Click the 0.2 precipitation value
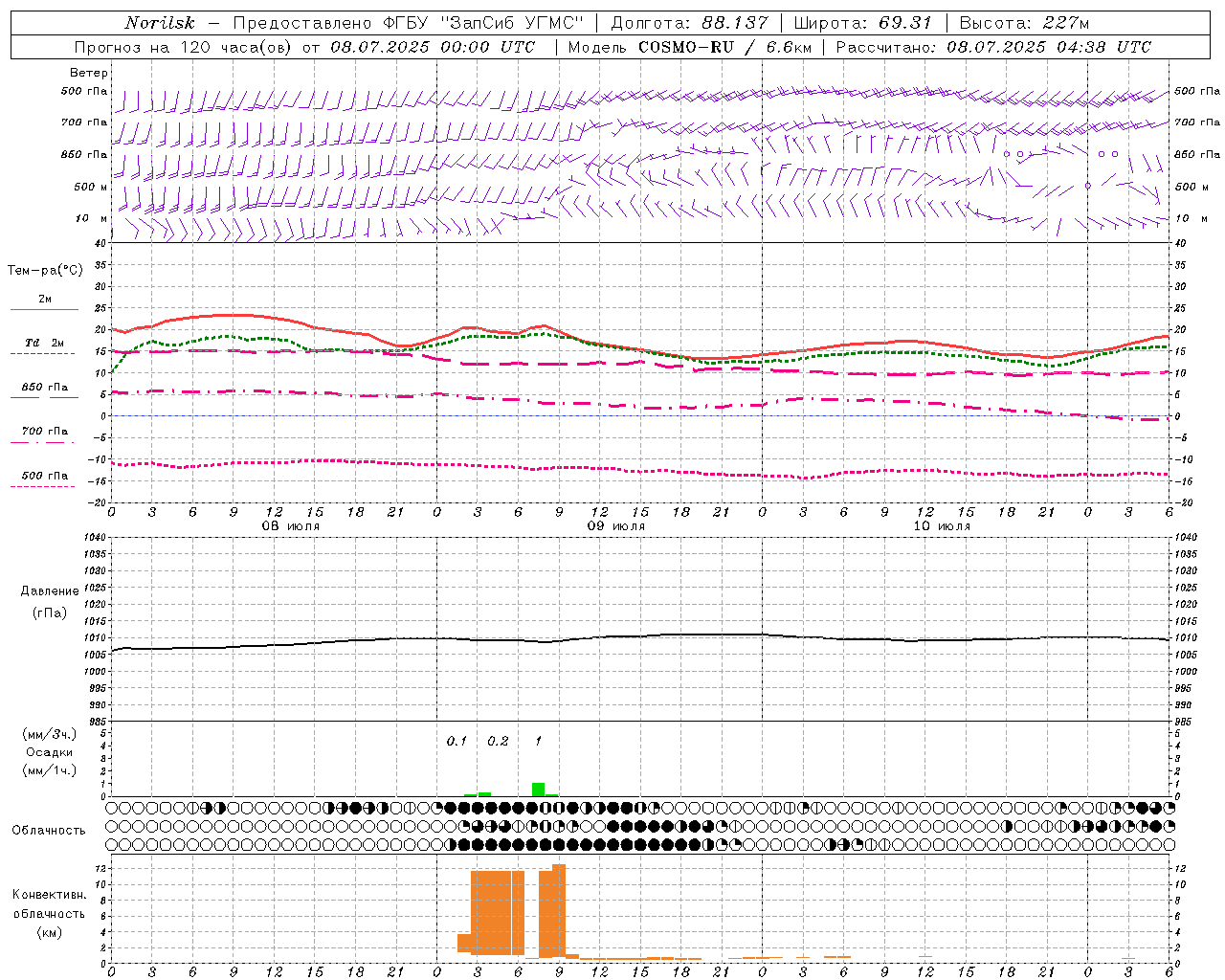1225x980 pixels. pyautogui.click(x=498, y=742)
